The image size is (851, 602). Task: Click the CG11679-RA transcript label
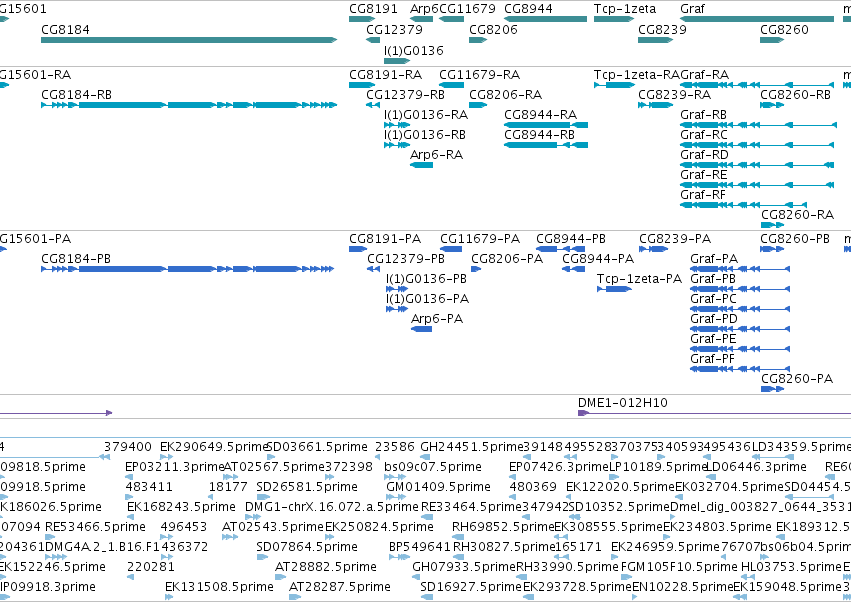pos(480,74)
